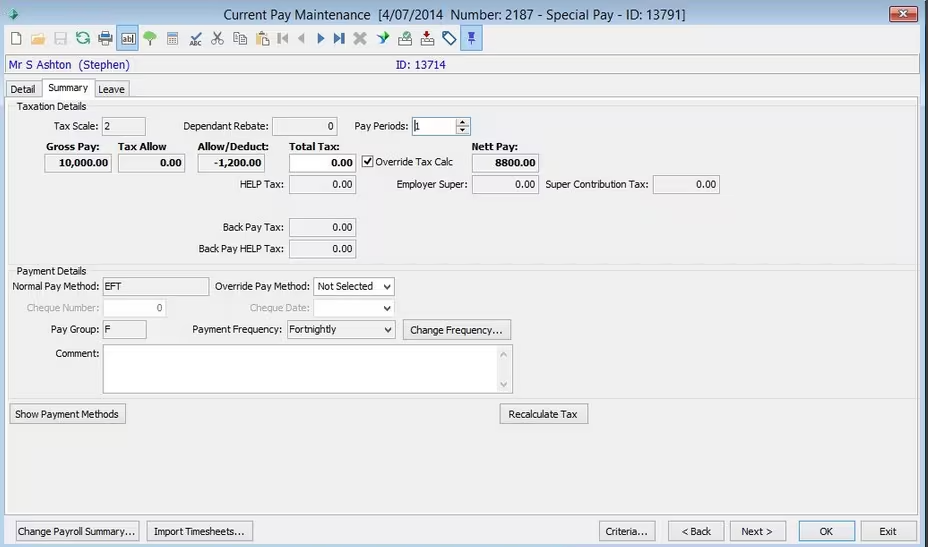Click the Change Frequency... button

click(x=456, y=330)
